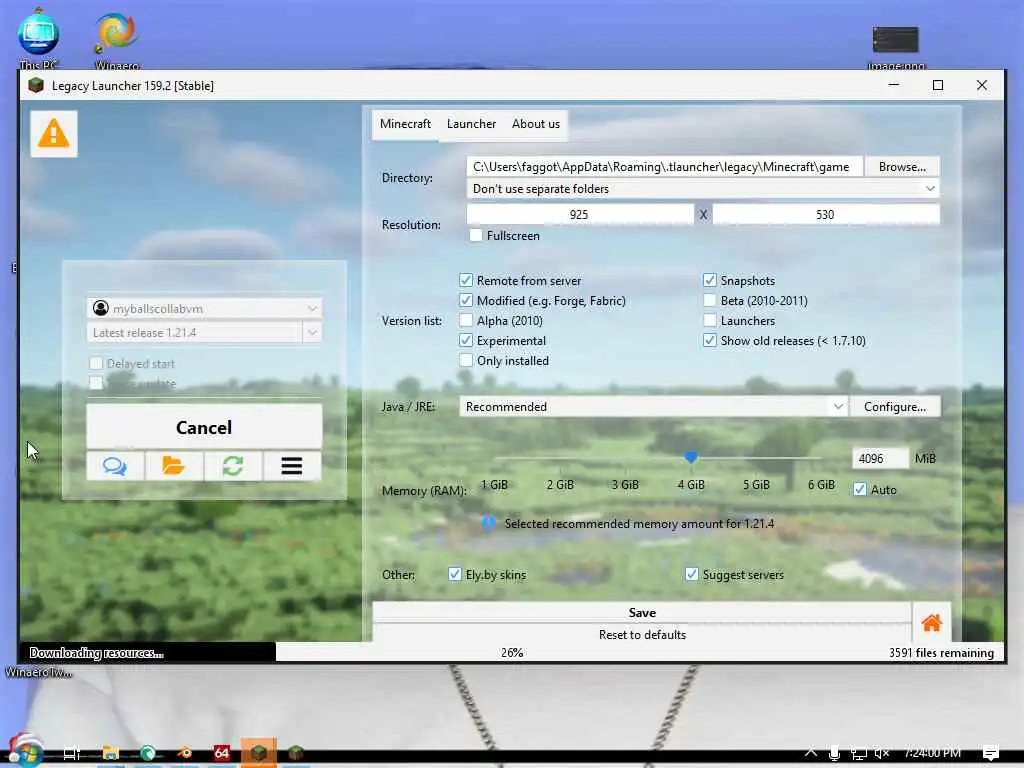This screenshot has height=768, width=1024.
Task: Click the highlighted Minecraft block taskbar icon
Action: [x=259, y=753]
